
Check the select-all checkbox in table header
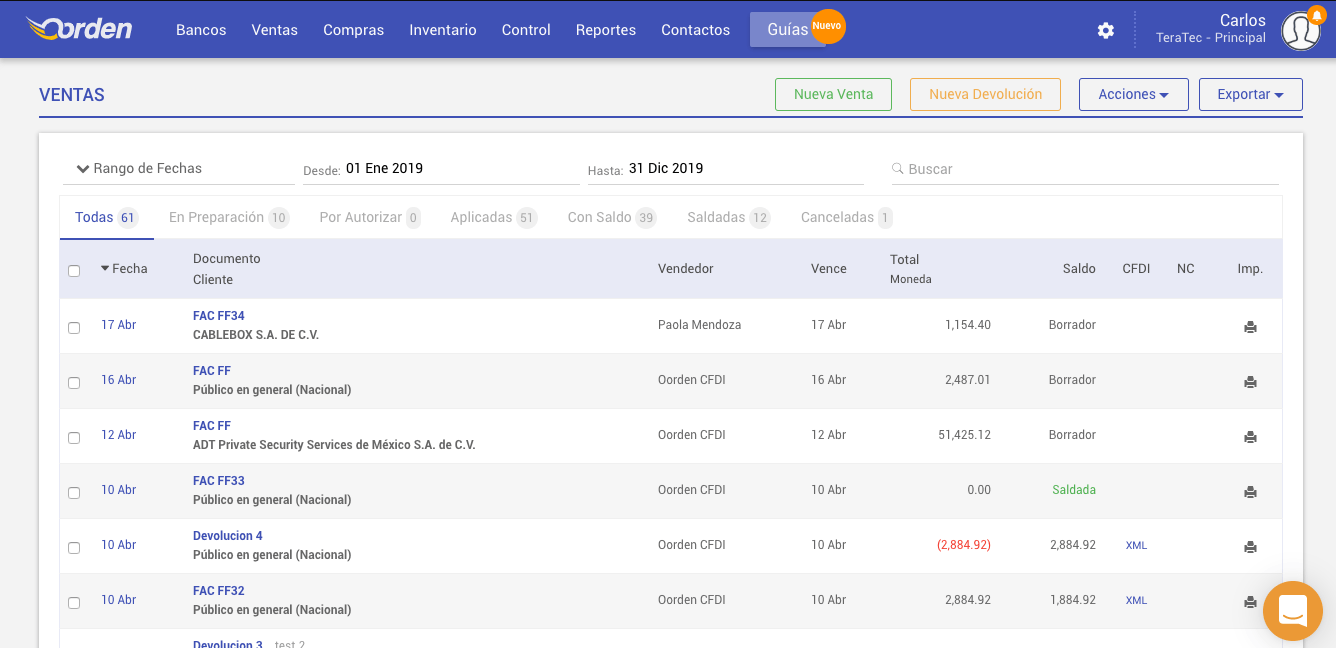pyautogui.click(x=74, y=270)
